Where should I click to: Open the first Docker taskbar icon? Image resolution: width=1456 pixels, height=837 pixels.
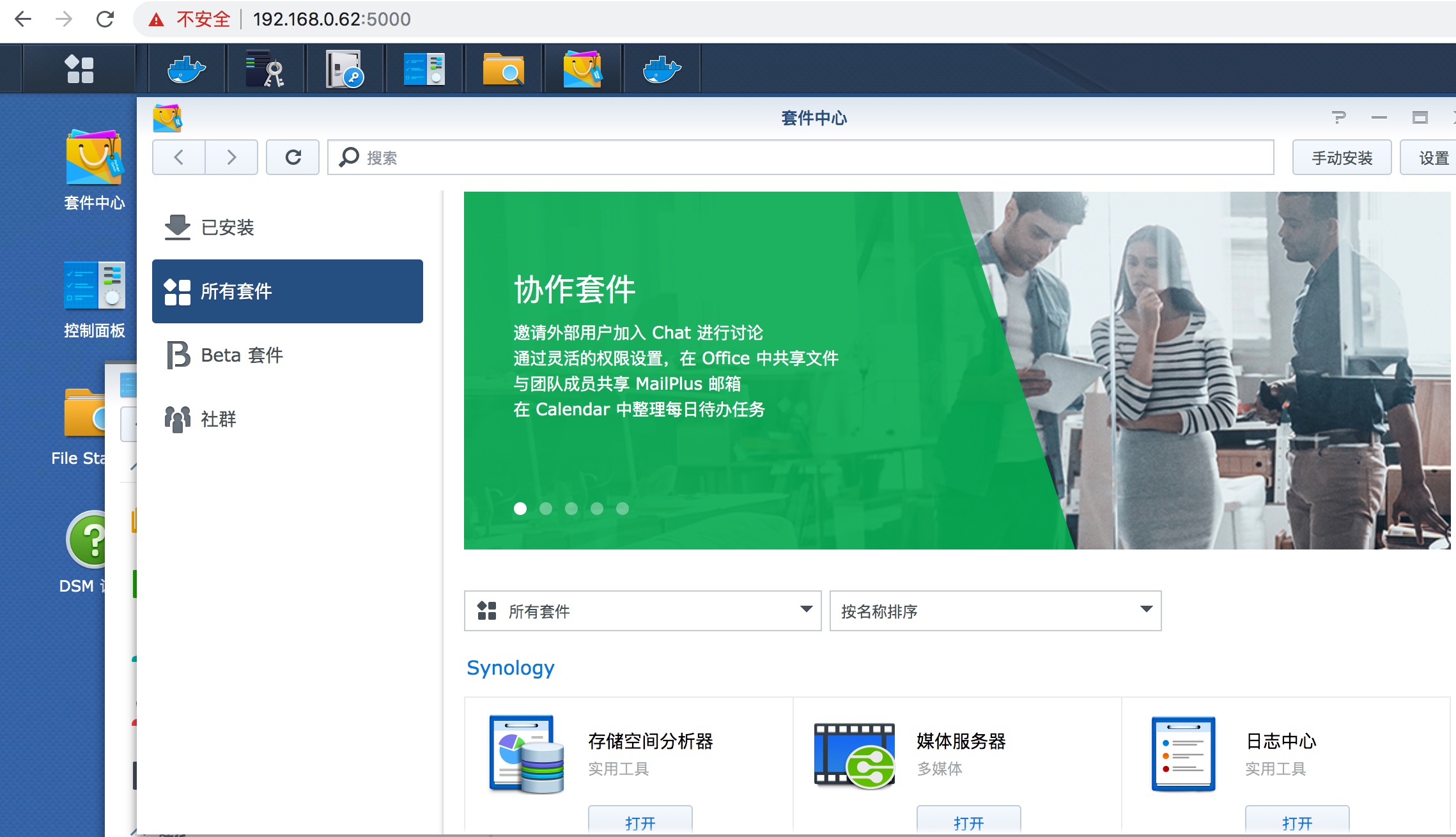pyautogui.click(x=186, y=69)
